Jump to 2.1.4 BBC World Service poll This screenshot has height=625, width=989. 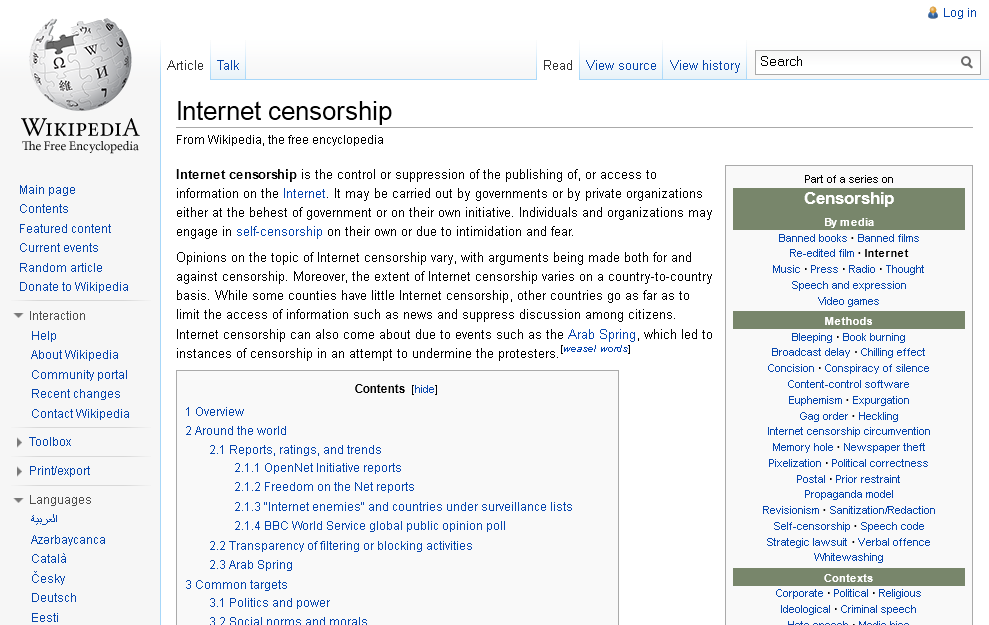[370, 526]
